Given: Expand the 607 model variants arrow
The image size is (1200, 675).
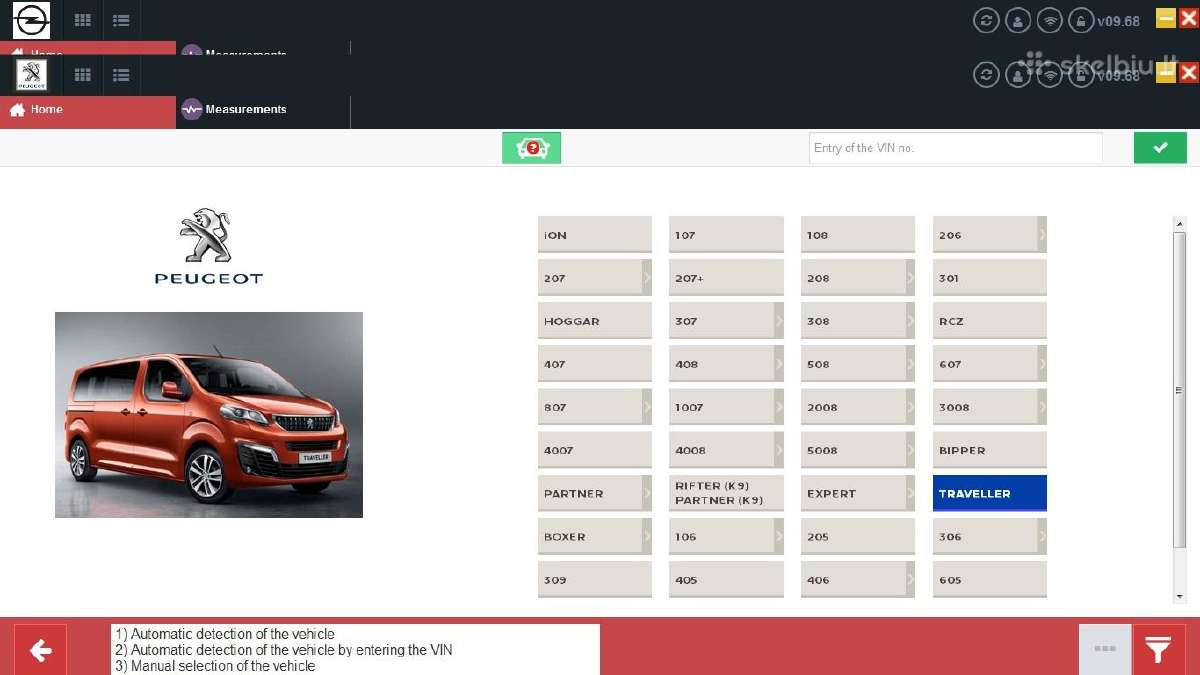Looking at the screenshot, I should pos(1042,364).
